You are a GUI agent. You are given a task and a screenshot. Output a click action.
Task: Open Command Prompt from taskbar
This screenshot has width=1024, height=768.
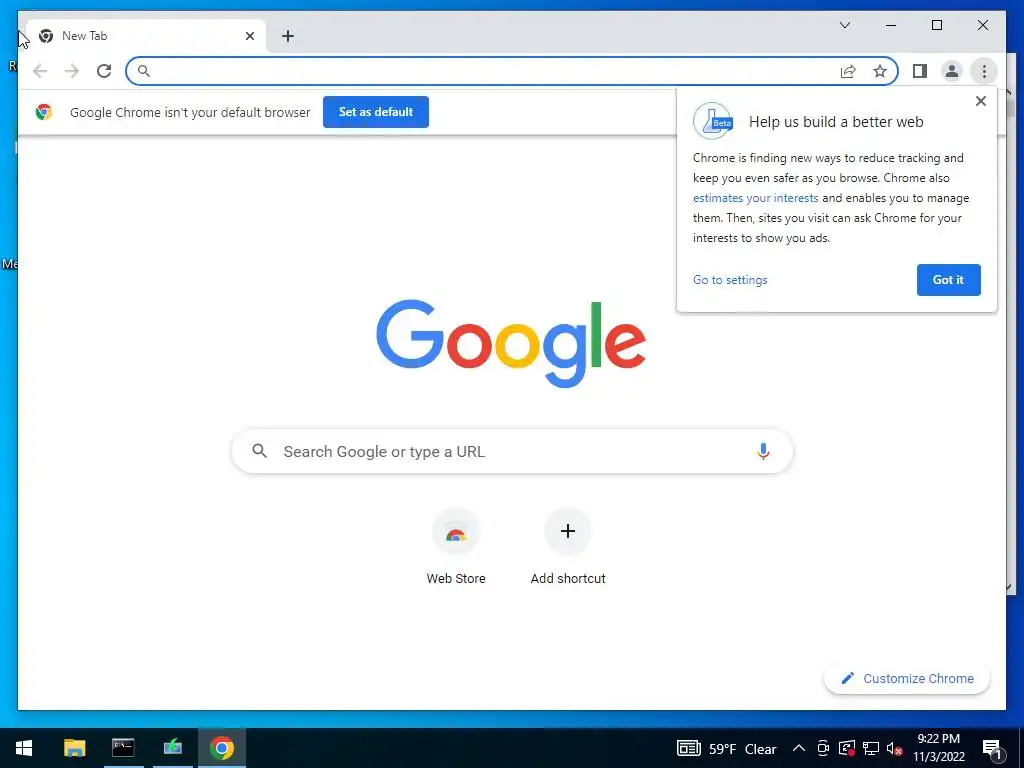[123, 748]
